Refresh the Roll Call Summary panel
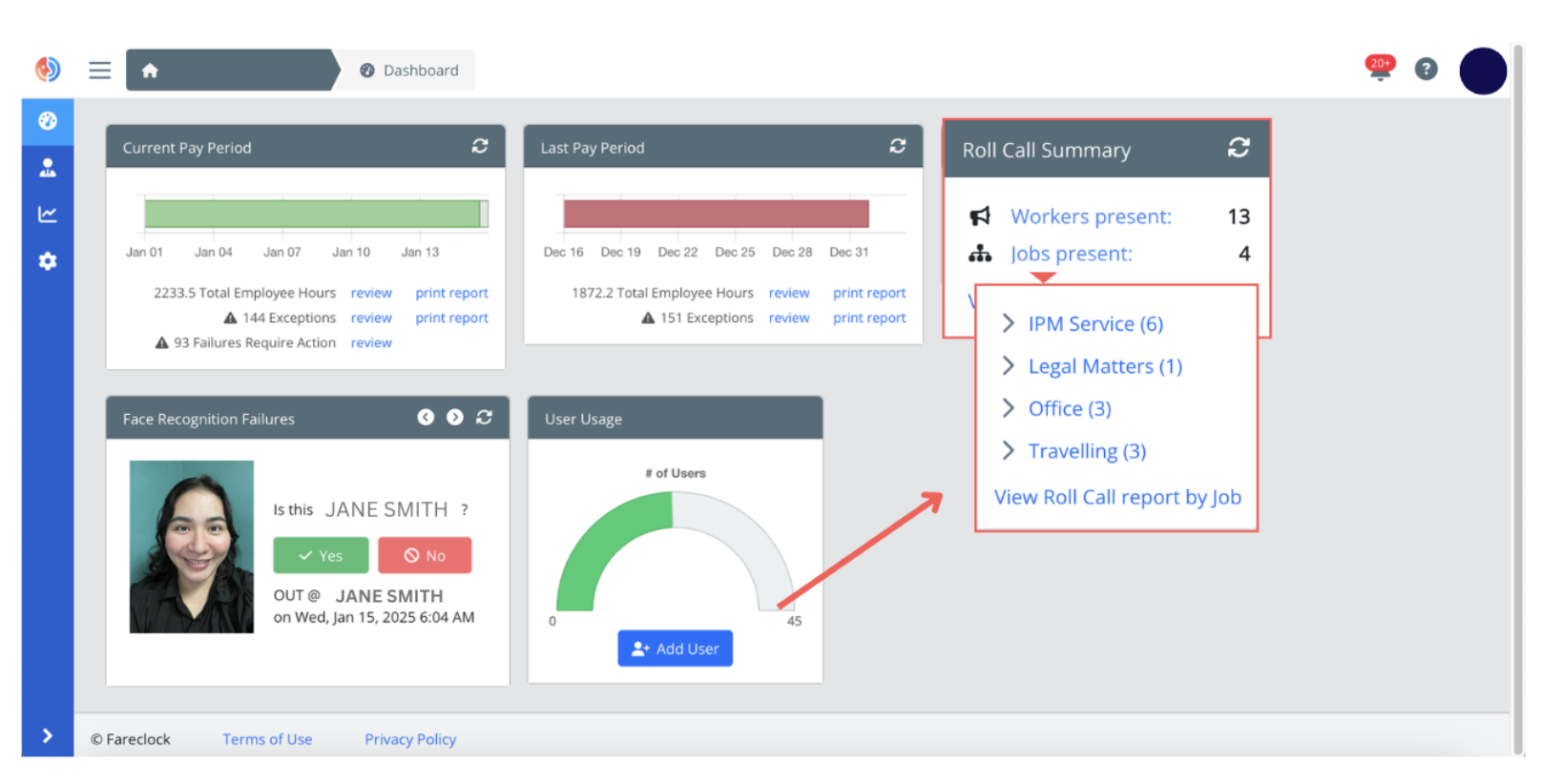 pos(1239,148)
